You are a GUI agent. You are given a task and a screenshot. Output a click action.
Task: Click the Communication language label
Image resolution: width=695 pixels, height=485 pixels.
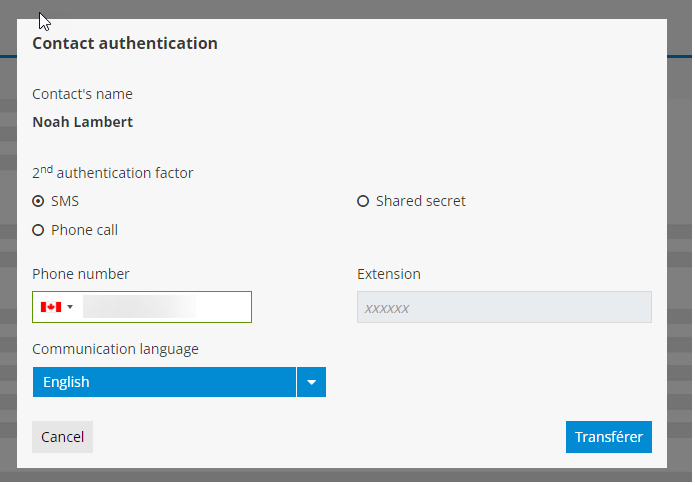pos(115,349)
